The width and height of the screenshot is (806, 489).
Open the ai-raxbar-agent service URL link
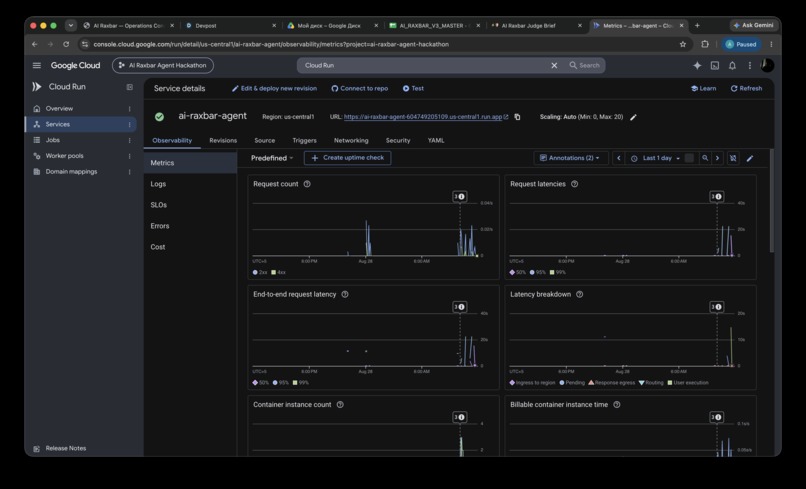423,117
